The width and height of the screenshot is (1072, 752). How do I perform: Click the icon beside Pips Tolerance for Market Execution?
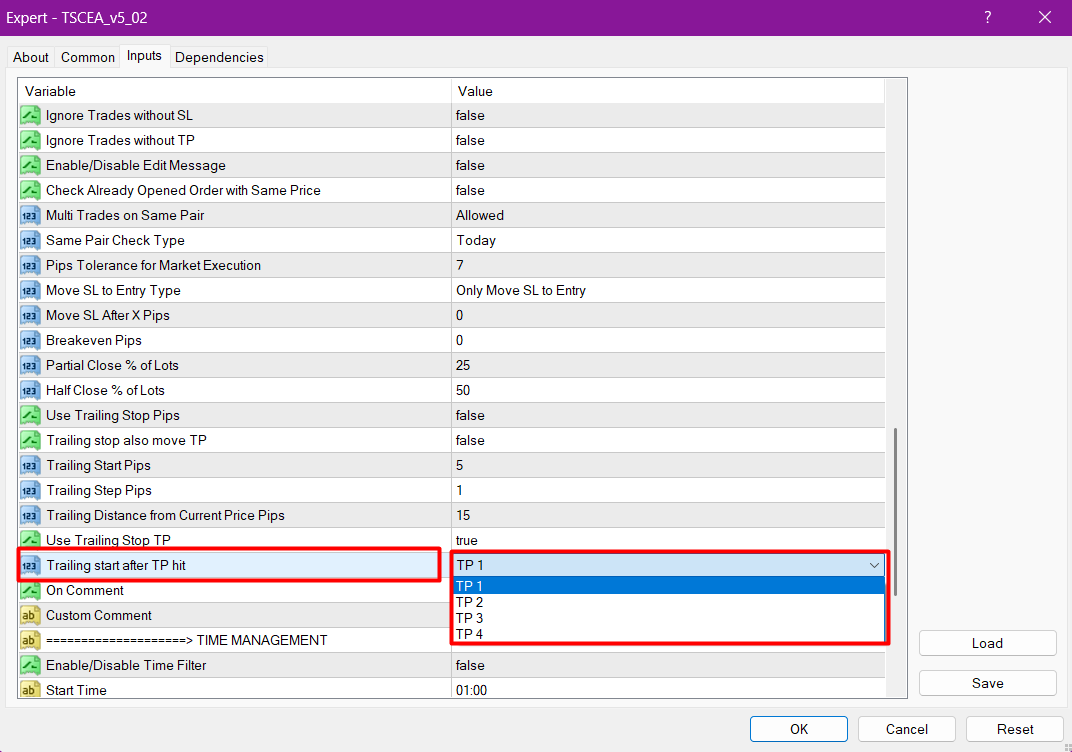(30, 266)
